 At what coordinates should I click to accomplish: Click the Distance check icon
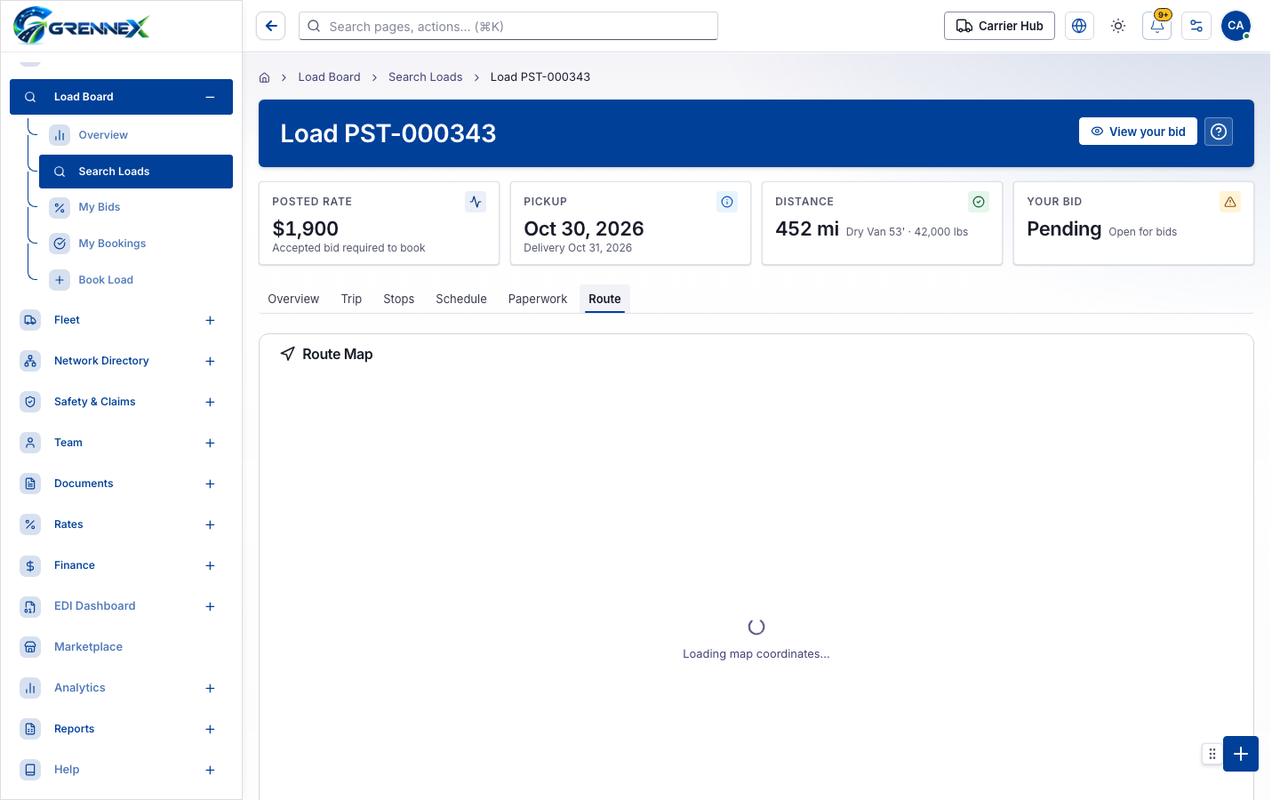(979, 202)
